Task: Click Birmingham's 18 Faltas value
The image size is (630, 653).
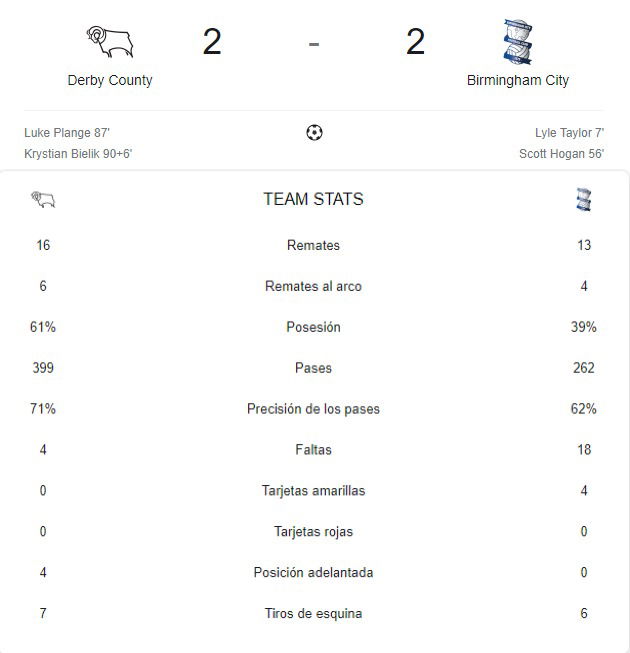Action: click(x=584, y=450)
